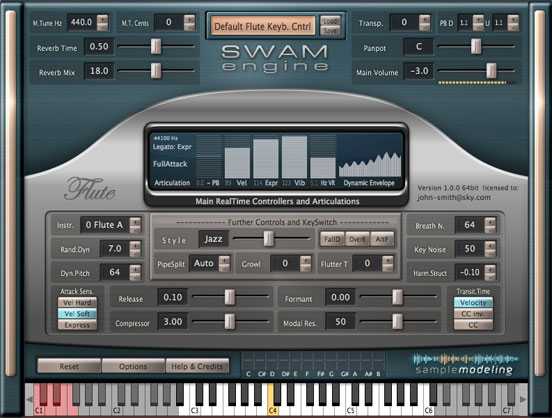Viewport: 552px width, 418px height.
Task: Click the Save preset button
Action: pos(330,31)
